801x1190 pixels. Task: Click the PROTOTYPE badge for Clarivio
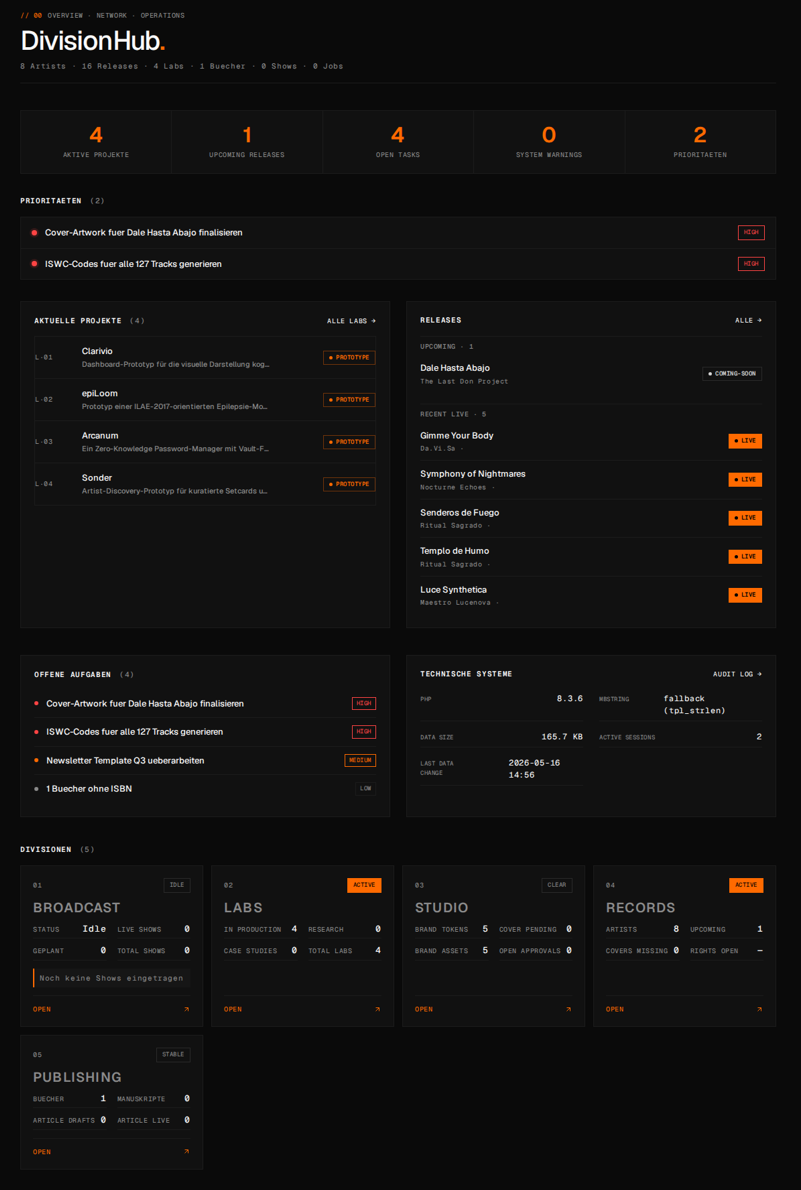349,357
